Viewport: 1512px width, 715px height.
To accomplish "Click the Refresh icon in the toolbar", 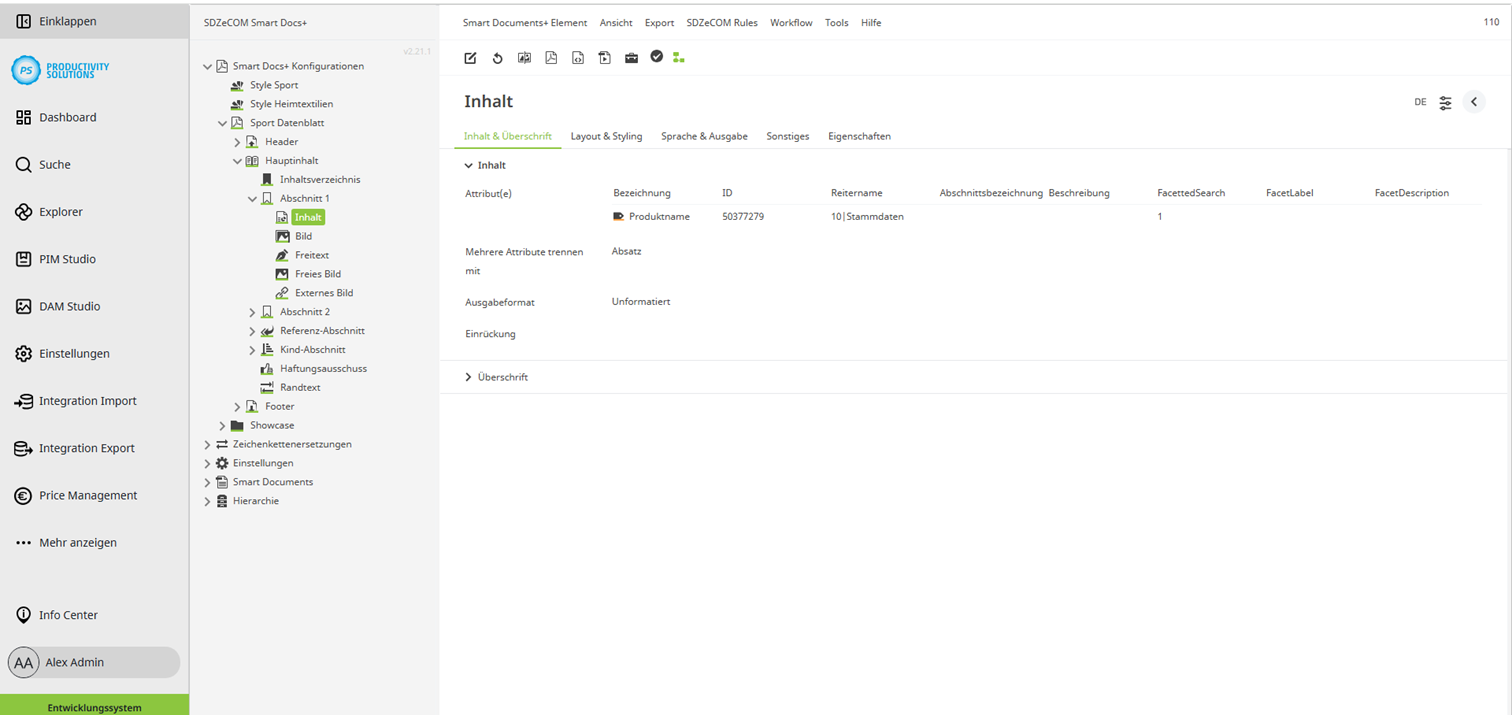I will pyautogui.click(x=497, y=57).
